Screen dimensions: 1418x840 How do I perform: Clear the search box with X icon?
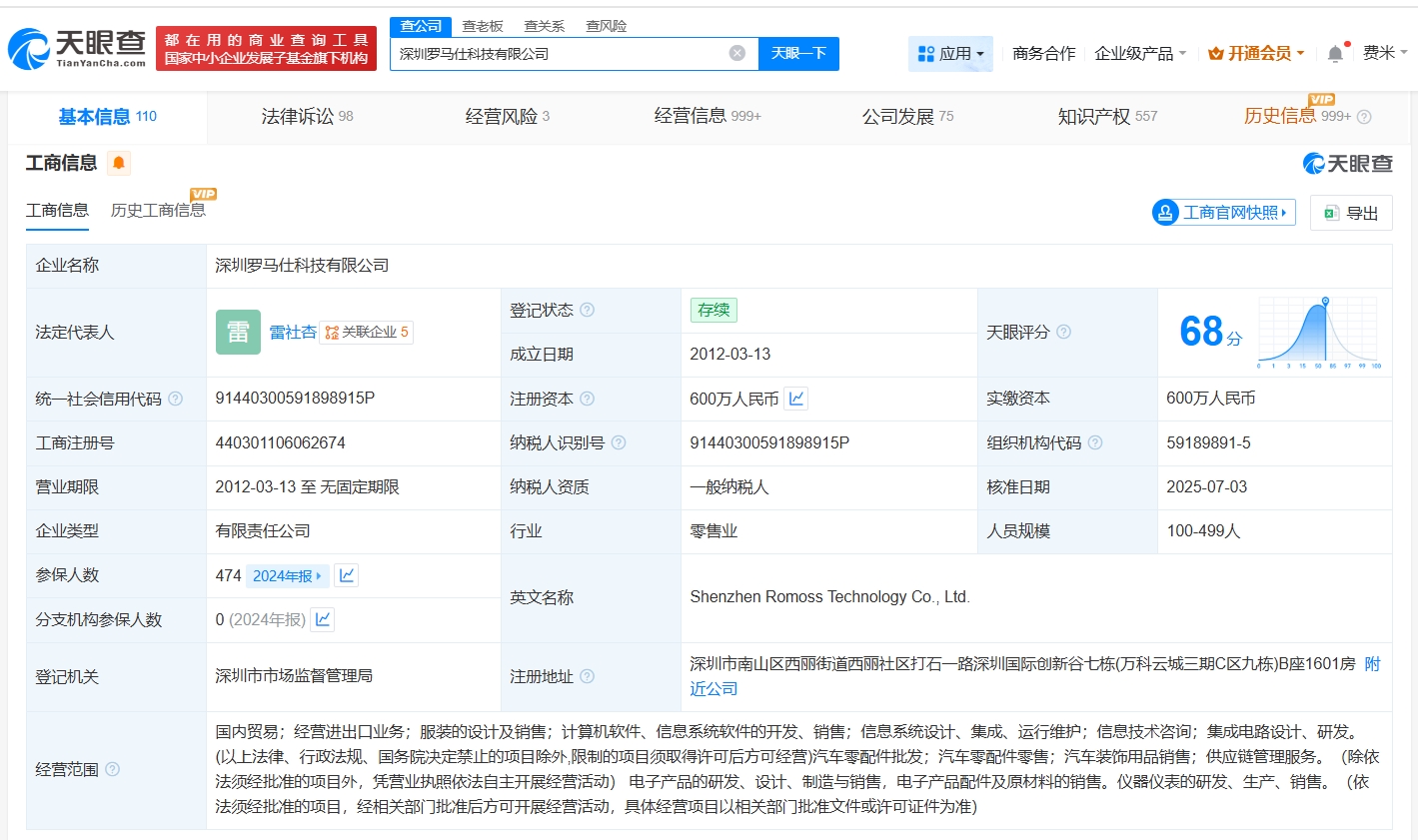(737, 53)
